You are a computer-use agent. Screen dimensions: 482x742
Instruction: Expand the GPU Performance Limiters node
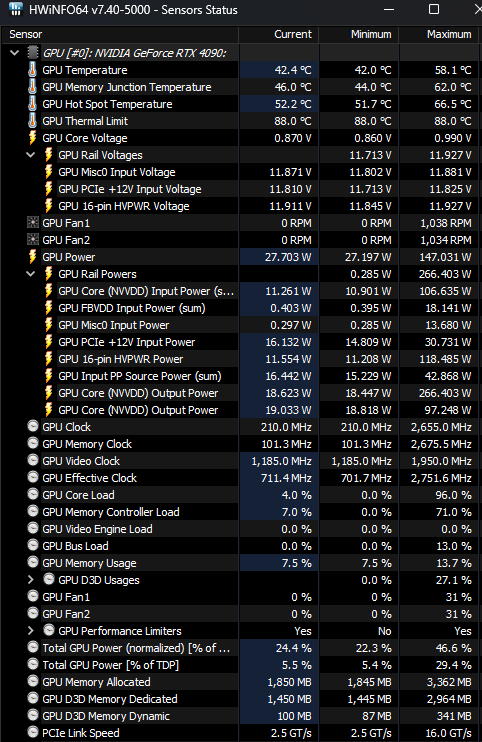point(31,631)
